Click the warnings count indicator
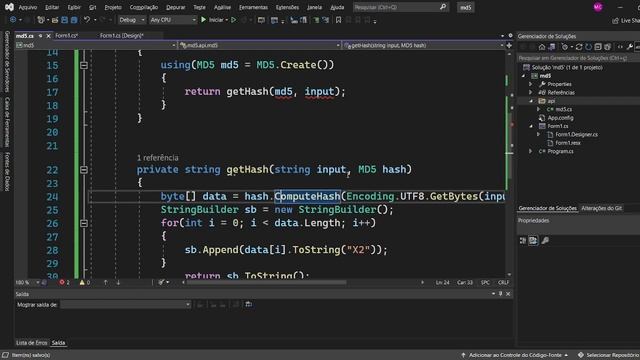Screen dimensions: 640x360 point(85,282)
